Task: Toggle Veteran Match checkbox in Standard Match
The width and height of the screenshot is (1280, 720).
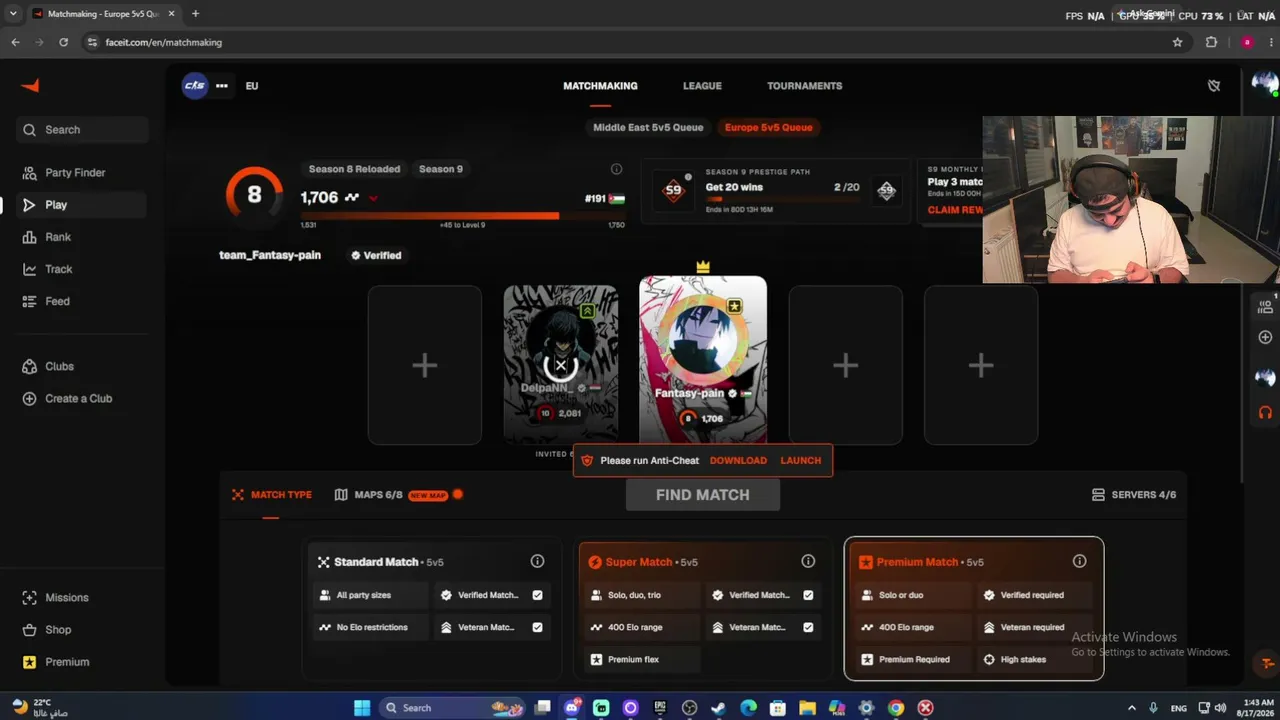Action: (x=537, y=628)
